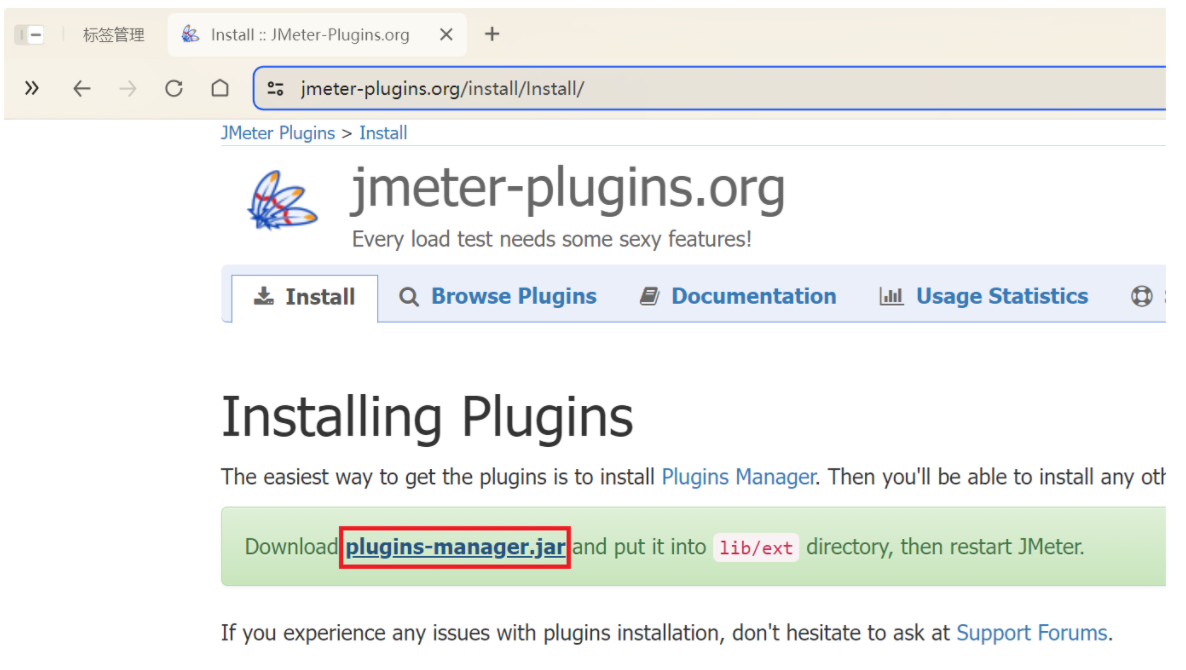Open Install breadcrumb link
Image resolution: width=1186 pixels, height=670 pixels.
click(383, 133)
